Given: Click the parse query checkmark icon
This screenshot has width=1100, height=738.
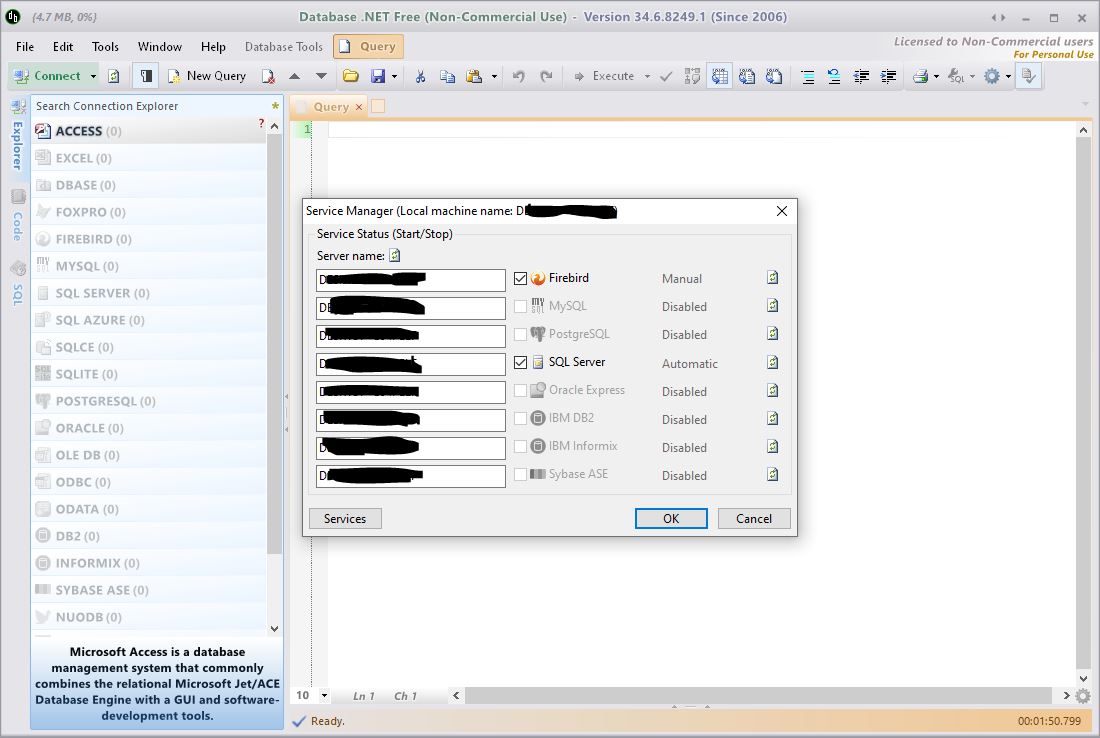Looking at the screenshot, I should coord(666,76).
